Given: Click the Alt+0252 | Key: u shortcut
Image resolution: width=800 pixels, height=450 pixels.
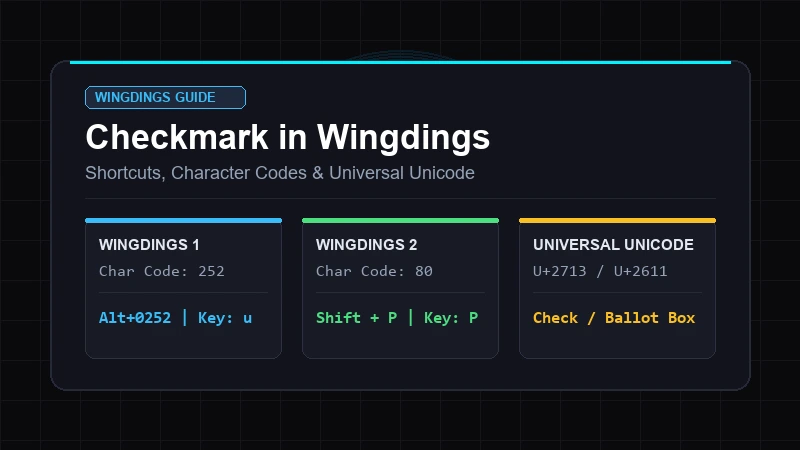Looking at the screenshot, I should [176, 318].
